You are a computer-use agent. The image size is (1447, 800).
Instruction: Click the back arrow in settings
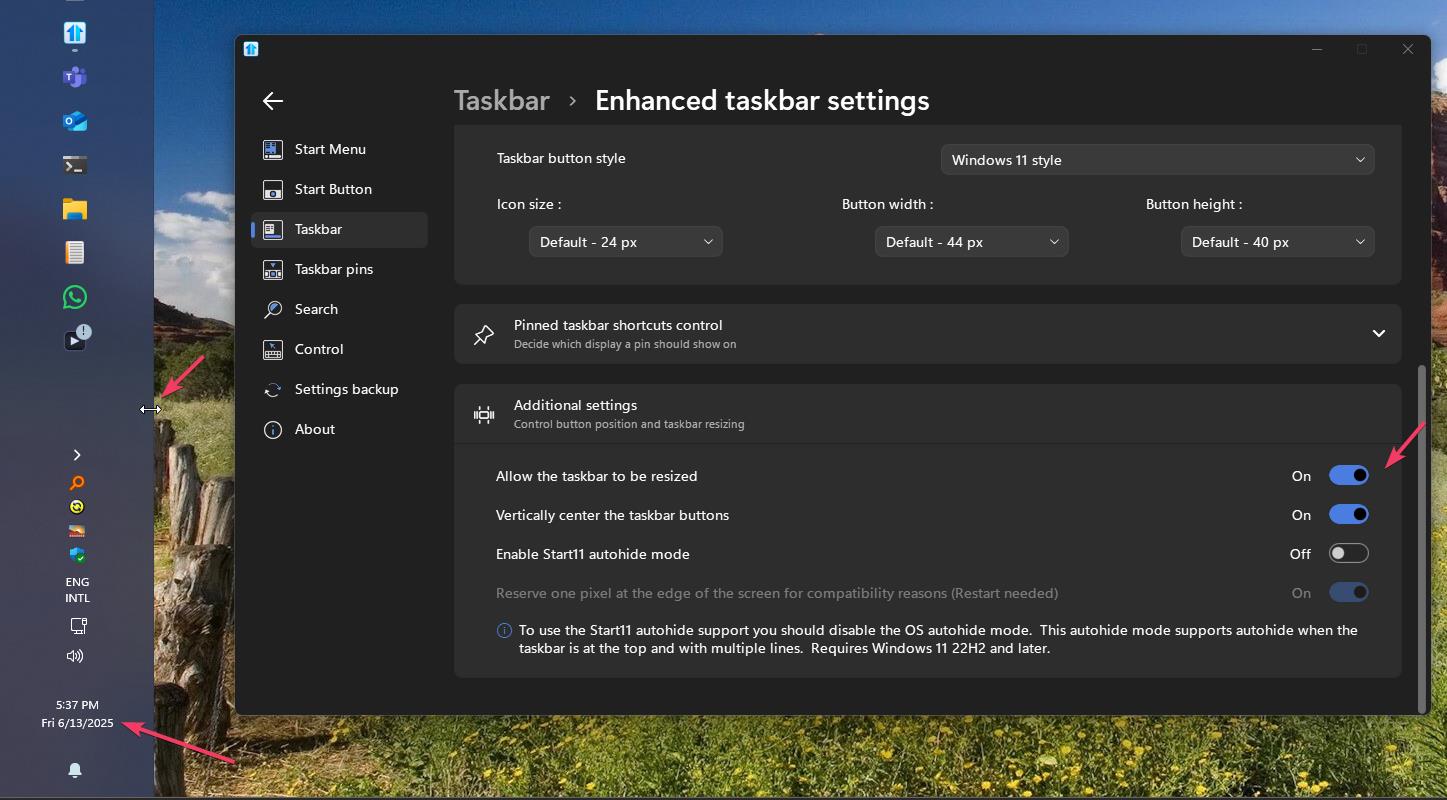pyautogui.click(x=273, y=100)
